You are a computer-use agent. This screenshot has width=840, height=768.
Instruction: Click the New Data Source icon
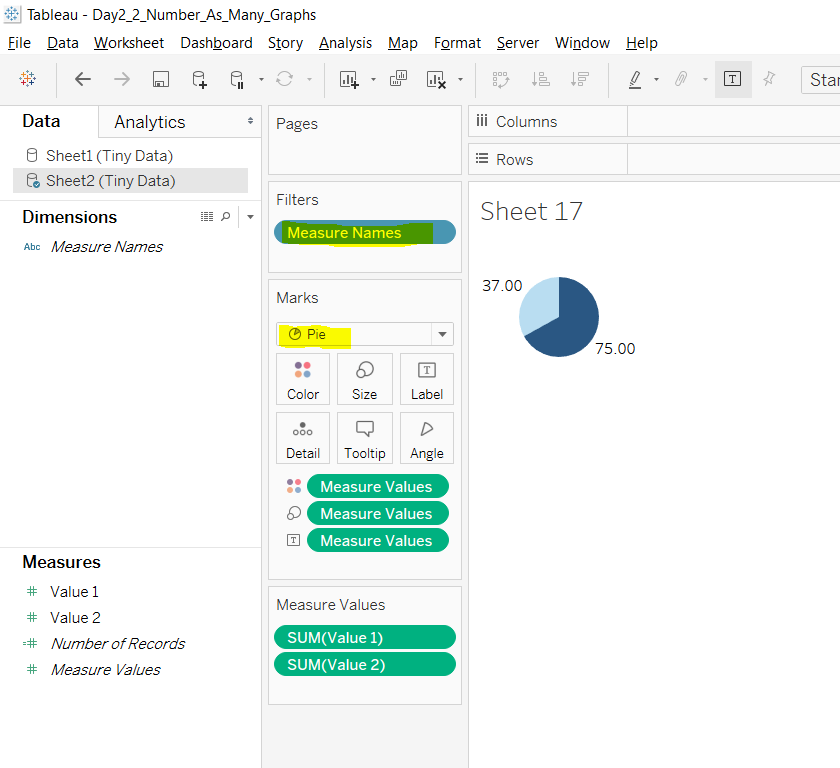click(x=199, y=79)
